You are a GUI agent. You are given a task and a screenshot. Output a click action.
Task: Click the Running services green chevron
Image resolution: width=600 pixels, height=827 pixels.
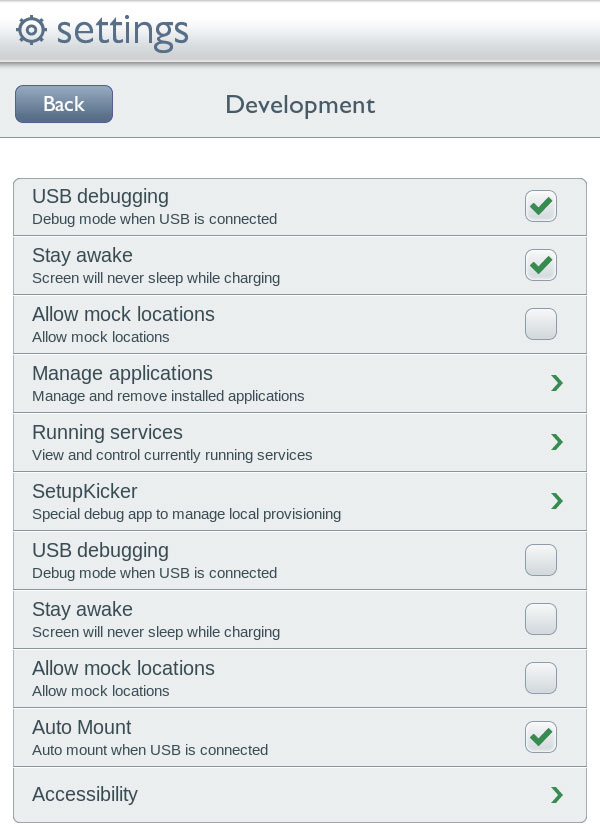tap(557, 442)
